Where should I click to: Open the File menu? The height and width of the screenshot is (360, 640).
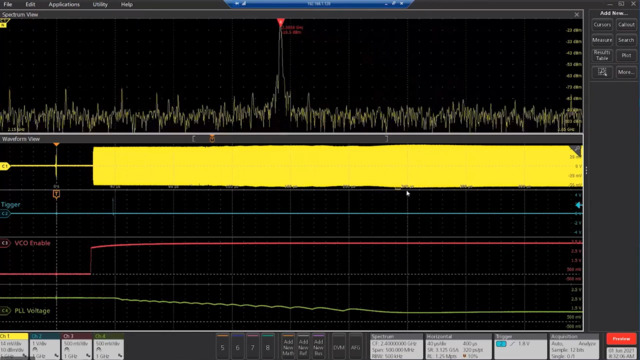click(8, 4)
